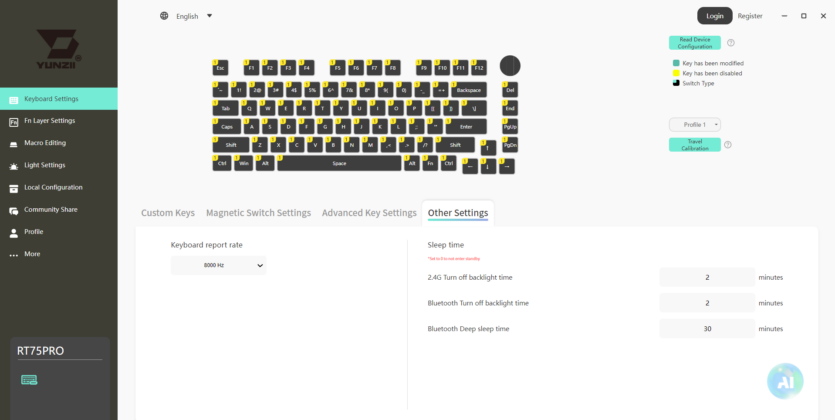Click the Key has been modified swatch
Viewport: 835px width, 420px height.
coord(676,63)
